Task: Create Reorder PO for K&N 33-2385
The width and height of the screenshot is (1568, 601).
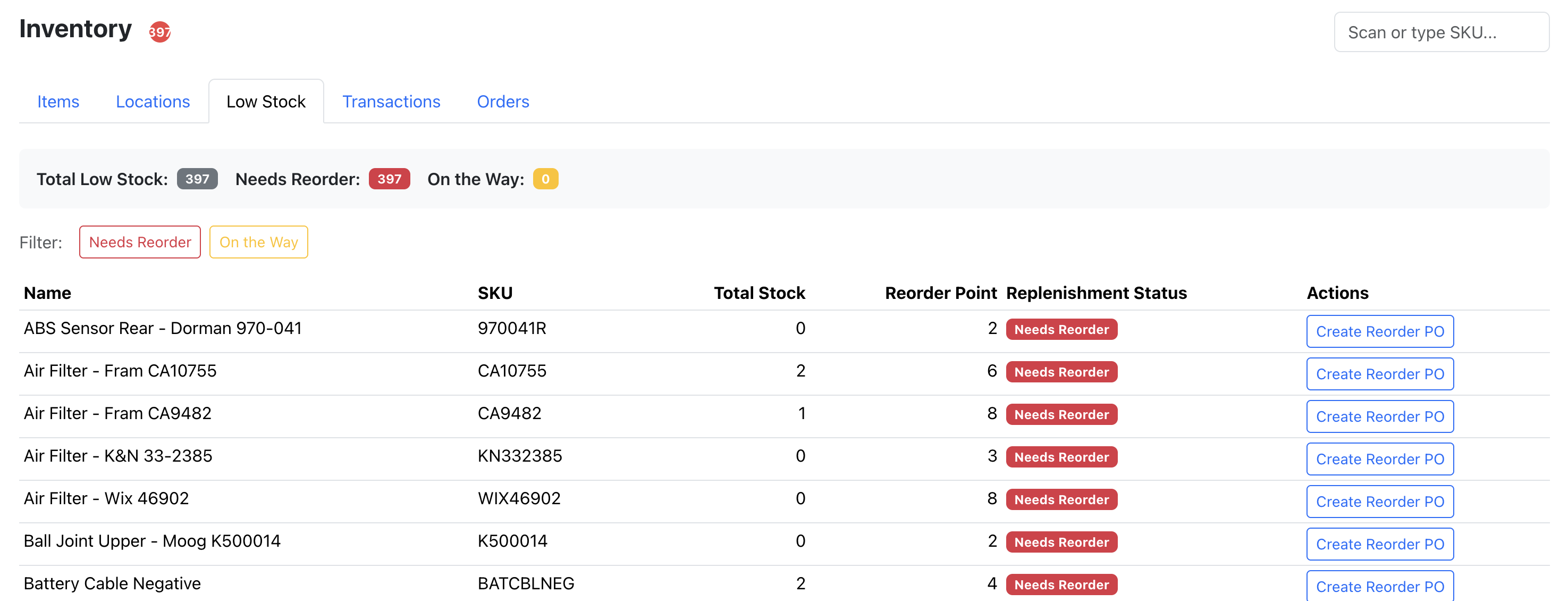Action: click(1380, 460)
